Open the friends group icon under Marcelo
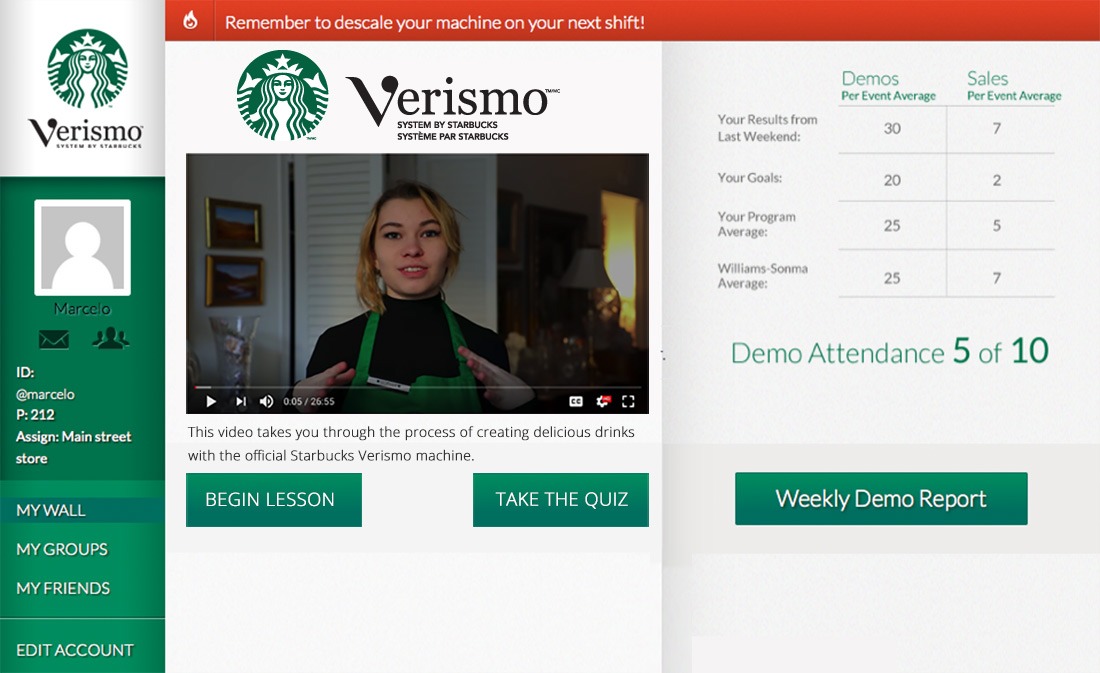1100x673 pixels. (111, 338)
